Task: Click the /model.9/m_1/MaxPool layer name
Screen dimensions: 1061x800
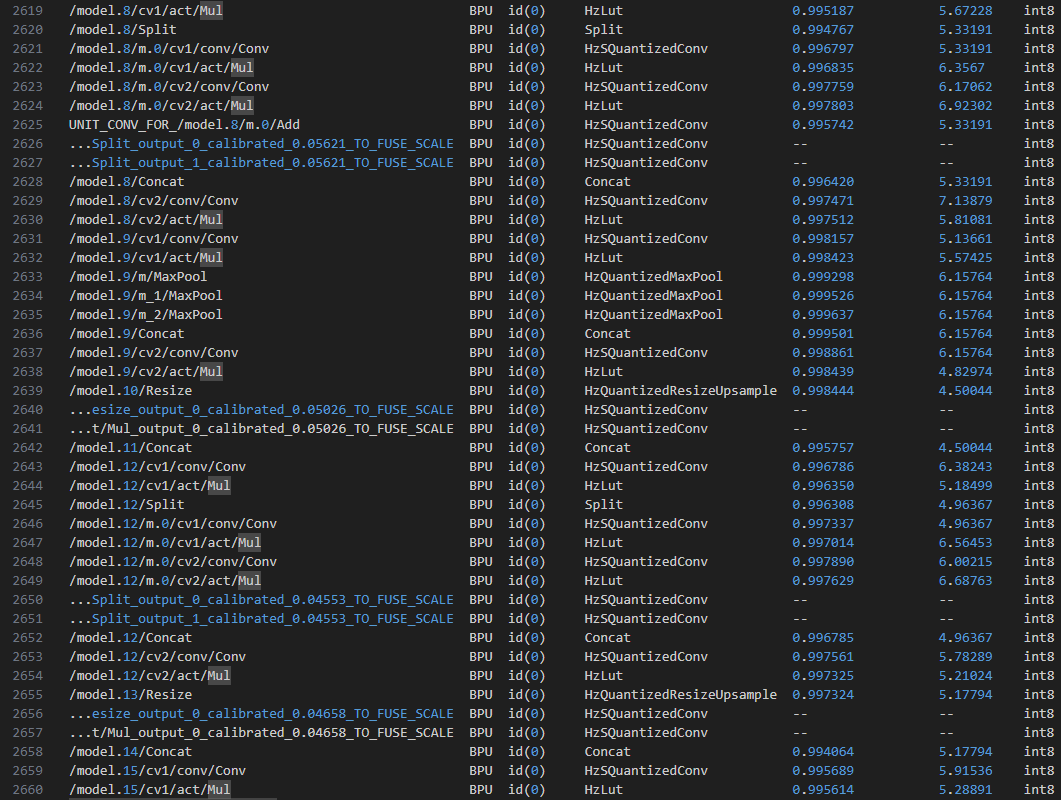Action: (x=146, y=296)
